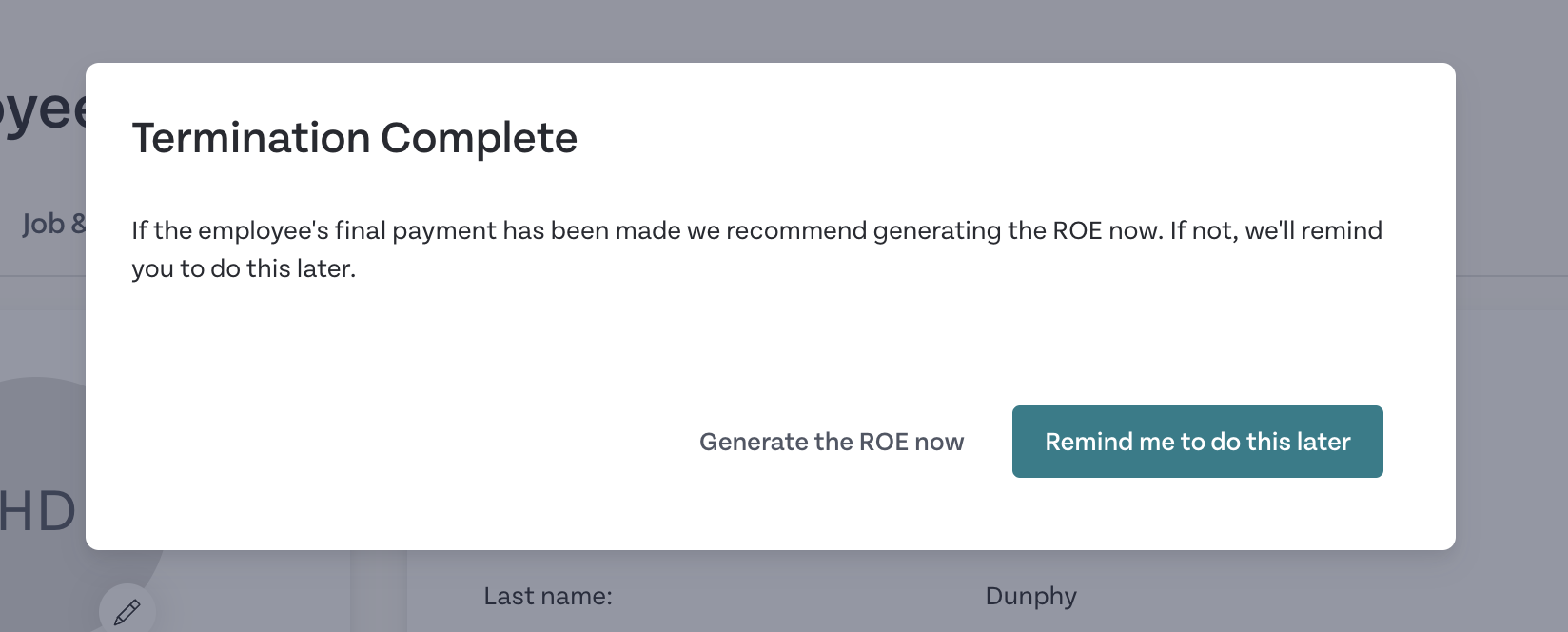The width and height of the screenshot is (1568, 632).
Task: Click the dimmed backdrop above the dialog
Action: point(784,30)
